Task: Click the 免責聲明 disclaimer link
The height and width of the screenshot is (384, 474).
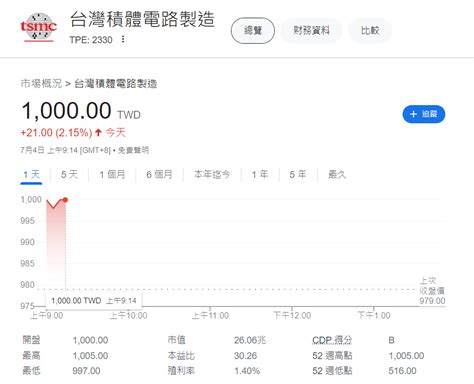Action: point(133,150)
